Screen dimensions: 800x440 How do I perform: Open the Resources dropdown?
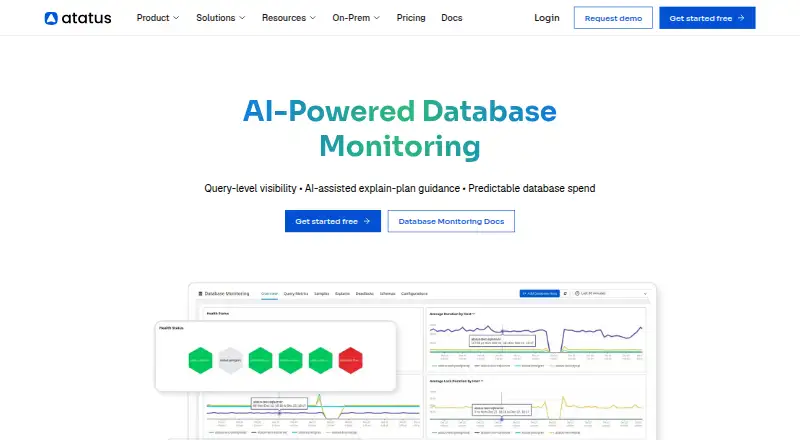click(x=289, y=18)
